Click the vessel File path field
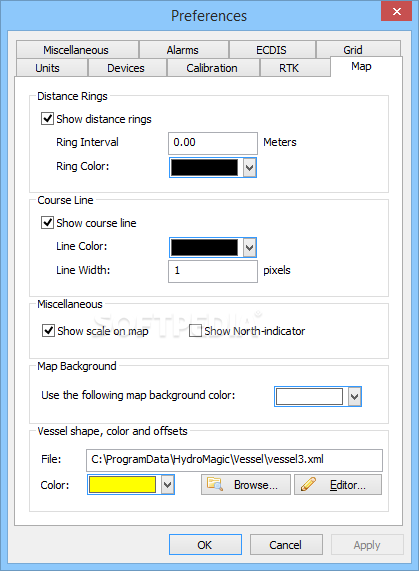 [x=234, y=460]
